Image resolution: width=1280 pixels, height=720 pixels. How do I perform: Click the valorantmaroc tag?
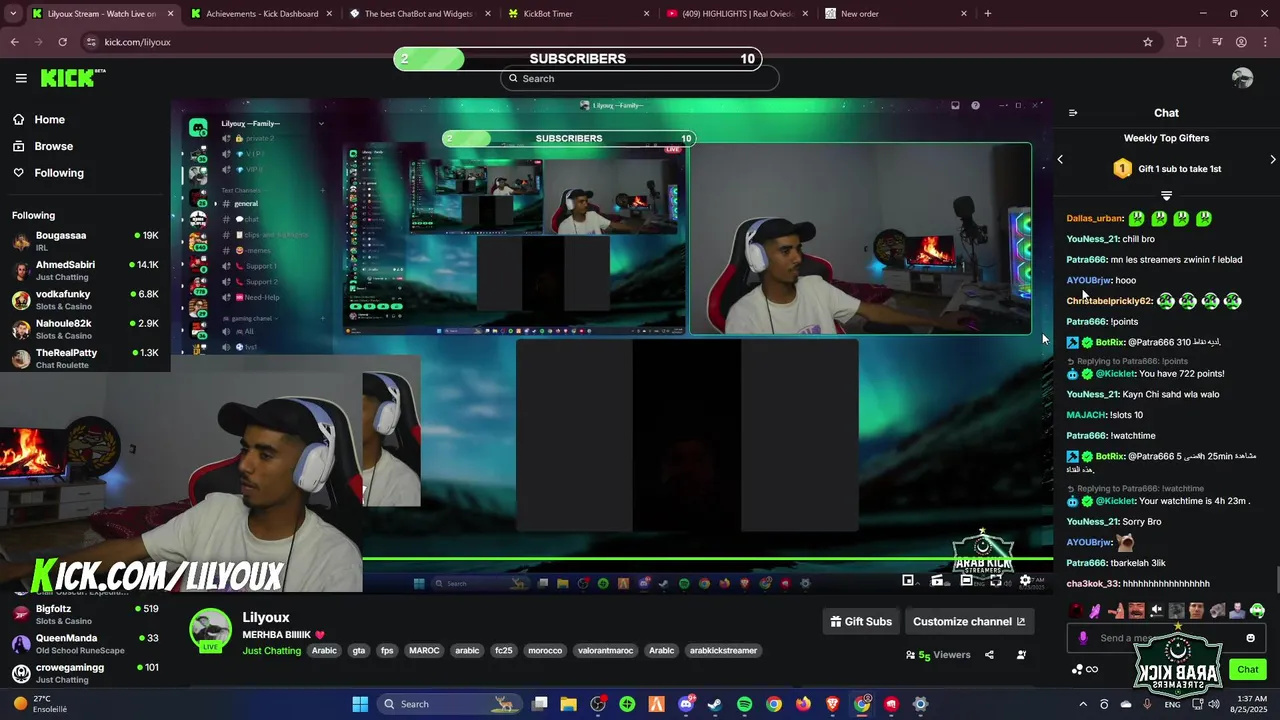[x=606, y=651]
